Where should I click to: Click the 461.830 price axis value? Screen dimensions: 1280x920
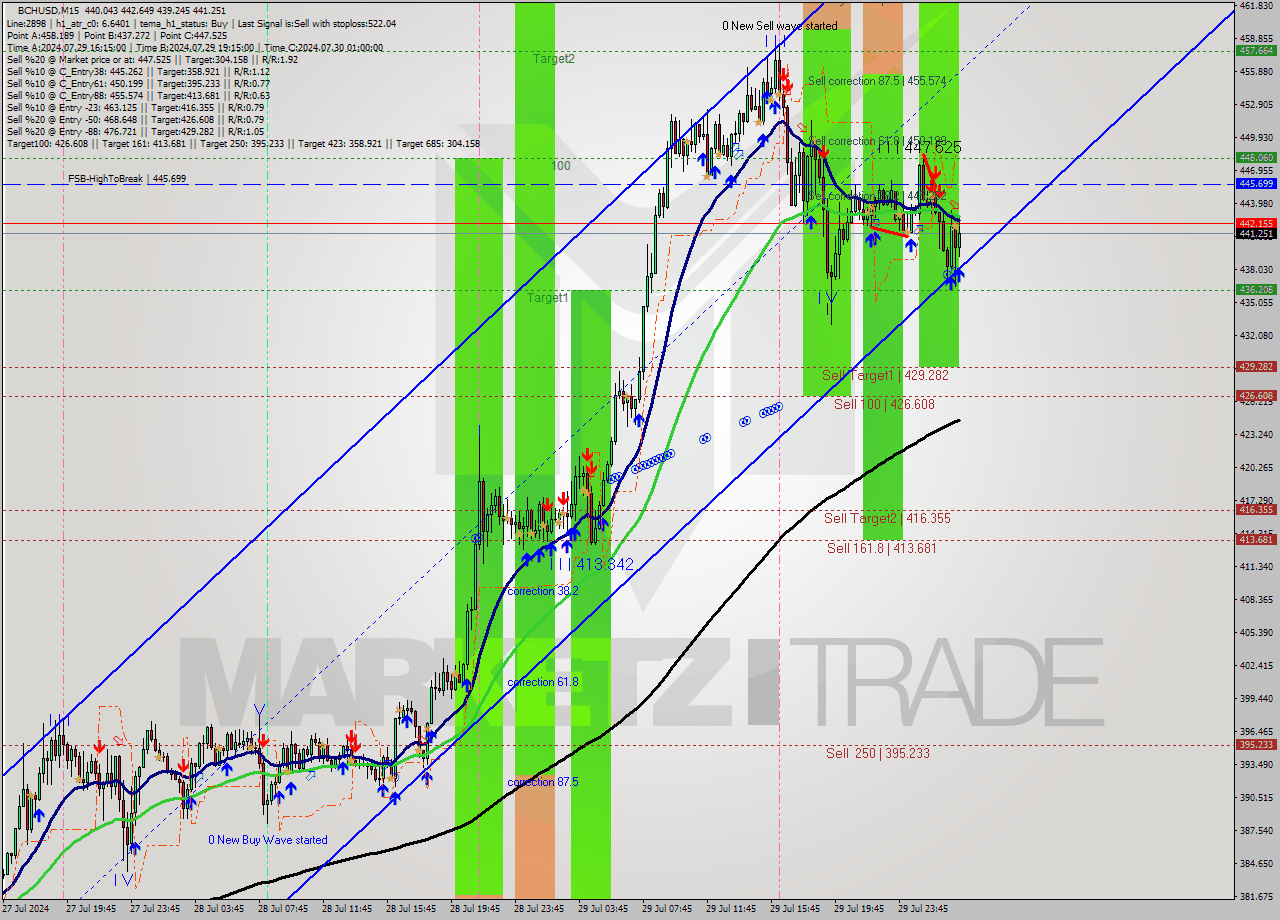1256,6
